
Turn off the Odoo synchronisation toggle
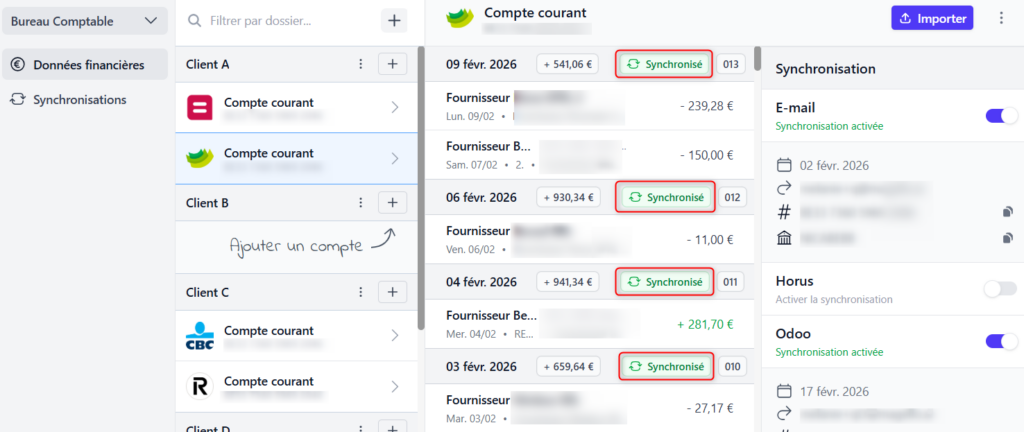[x=1001, y=341]
